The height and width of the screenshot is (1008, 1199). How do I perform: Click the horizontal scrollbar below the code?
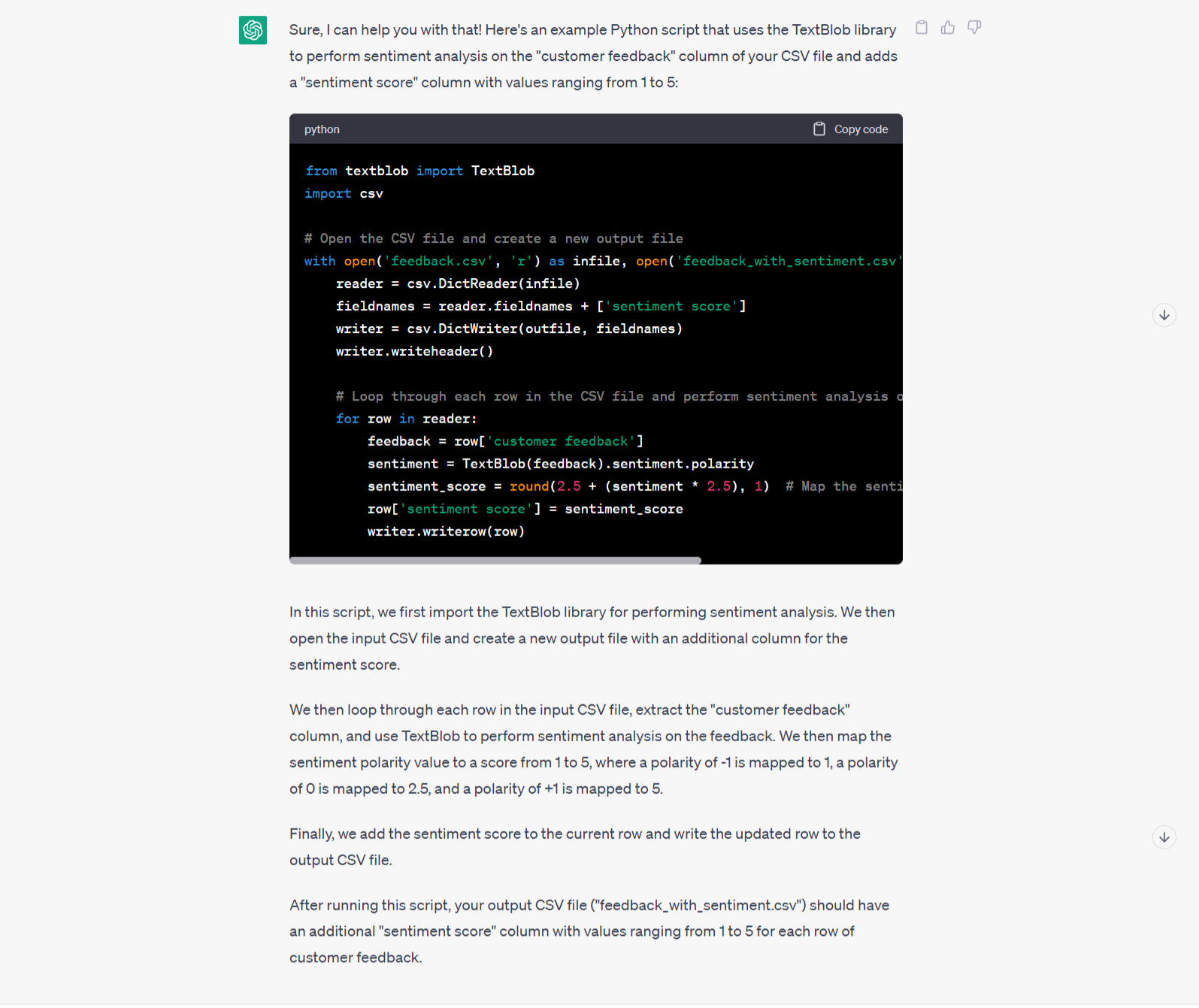point(495,560)
